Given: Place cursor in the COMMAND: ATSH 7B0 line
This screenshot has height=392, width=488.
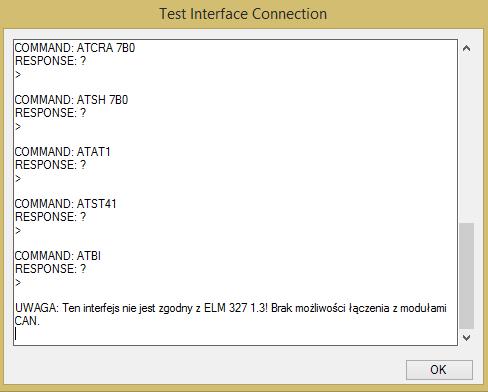Looking at the screenshot, I should point(71,100).
